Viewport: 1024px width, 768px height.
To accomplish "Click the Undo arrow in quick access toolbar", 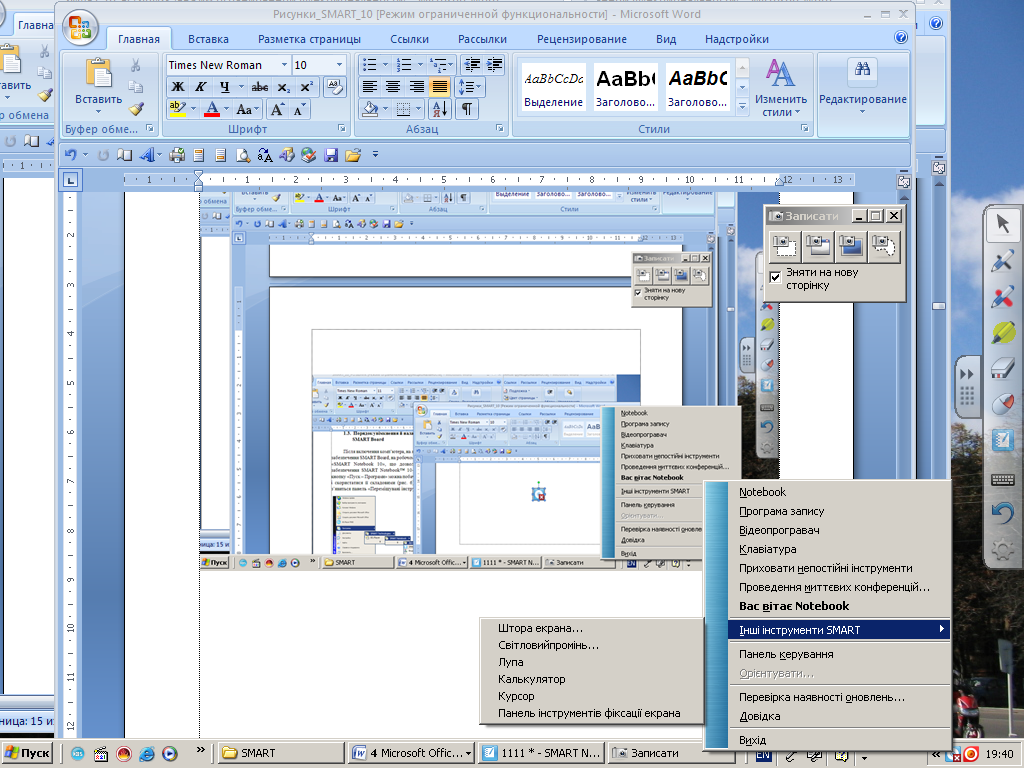I will [71, 155].
